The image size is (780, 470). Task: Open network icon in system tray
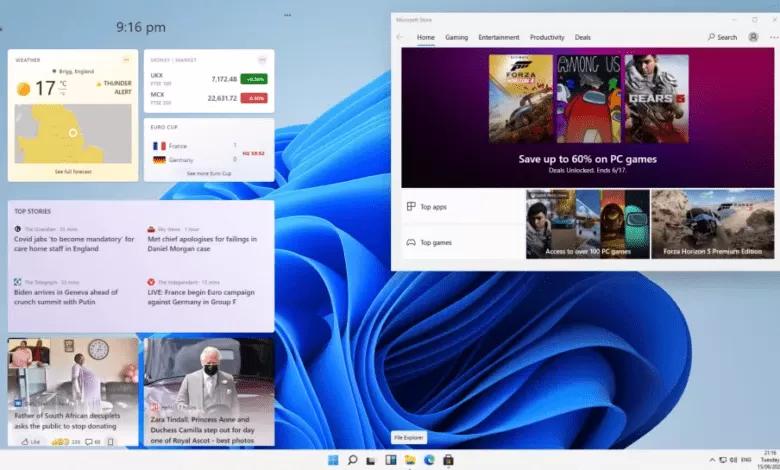coord(723,460)
